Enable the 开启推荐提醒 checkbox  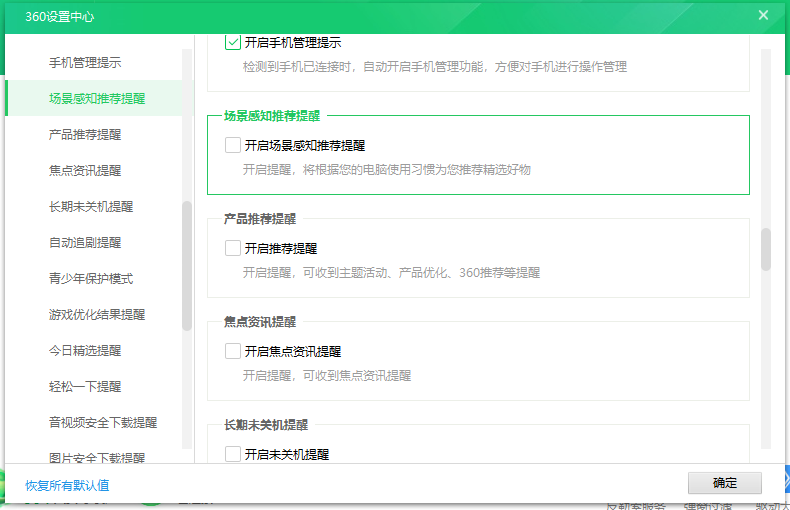(233, 248)
